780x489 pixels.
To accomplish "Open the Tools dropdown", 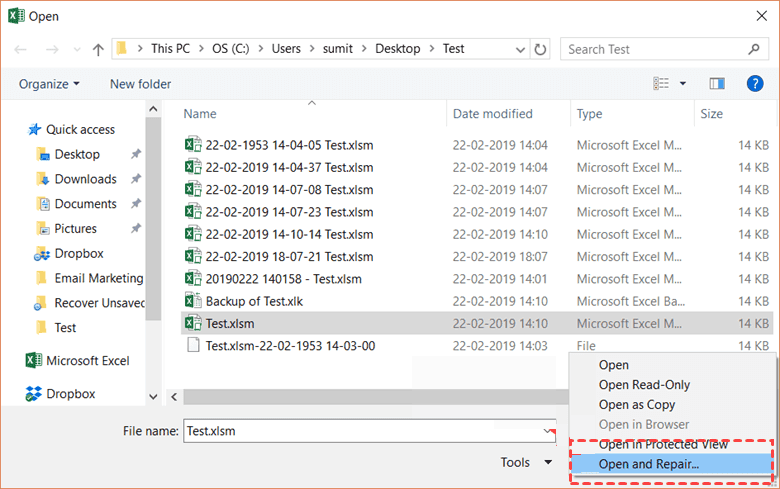I will pos(526,463).
